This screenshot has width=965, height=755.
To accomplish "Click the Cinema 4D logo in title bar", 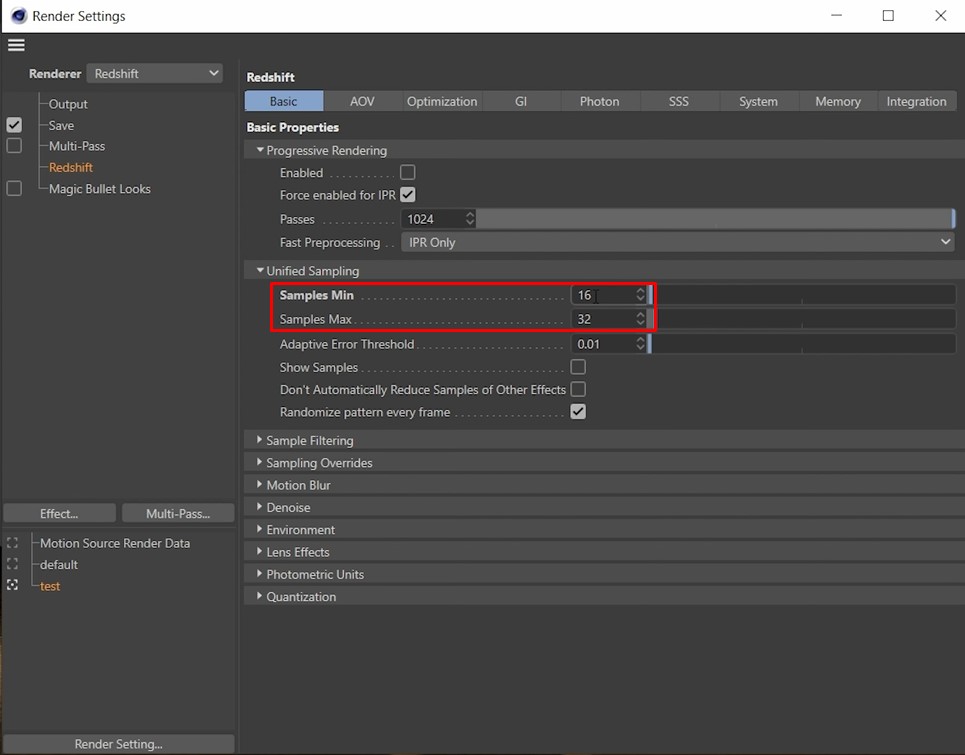I will (18, 16).
